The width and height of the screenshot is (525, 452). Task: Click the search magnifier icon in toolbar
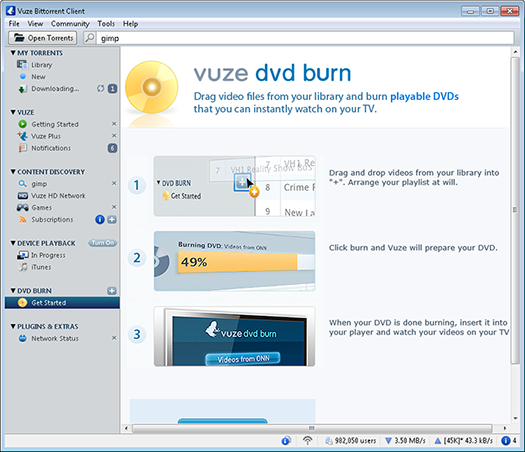(x=89, y=38)
